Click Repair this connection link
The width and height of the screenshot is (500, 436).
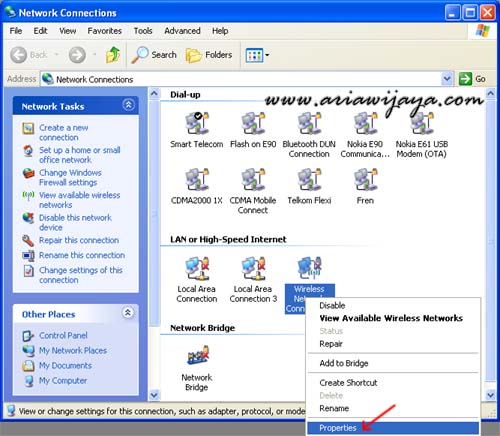tap(79, 240)
